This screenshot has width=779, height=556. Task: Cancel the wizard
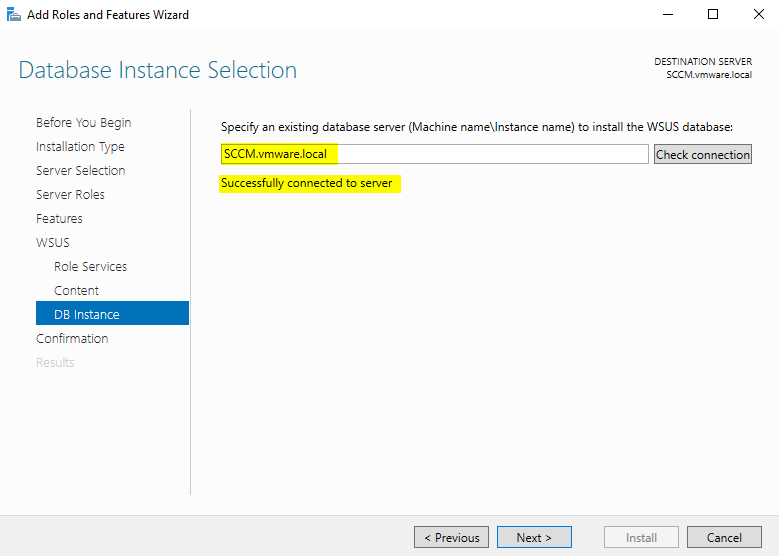tap(724, 537)
